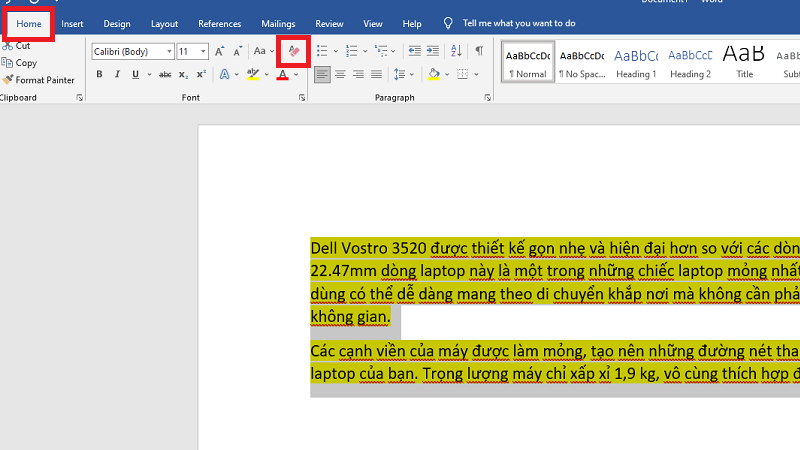
Task: Switch to the Insert tab
Action: (72, 23)
